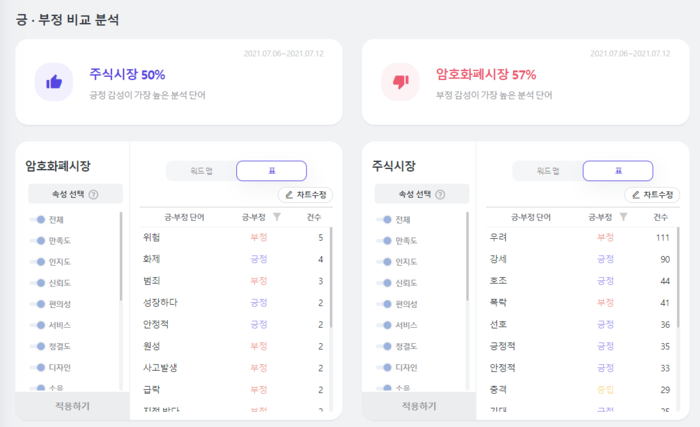Switch to 워드맵 tab in 암호화폐시장 panel
Image resolution: width=700 pixels, height=427 pixels.
click(x=201, y=171)
